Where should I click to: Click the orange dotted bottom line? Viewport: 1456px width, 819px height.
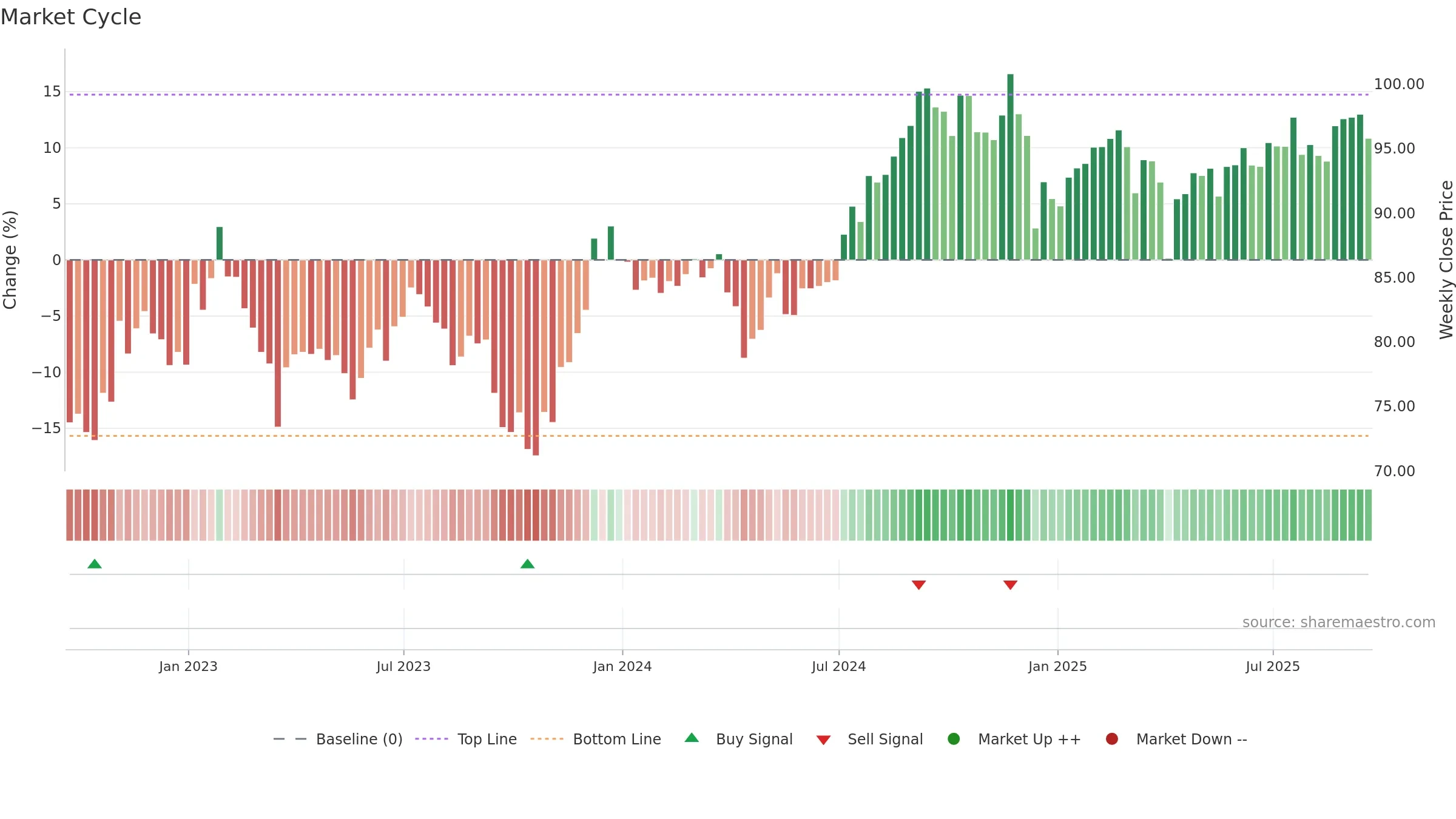coord(719,436)
